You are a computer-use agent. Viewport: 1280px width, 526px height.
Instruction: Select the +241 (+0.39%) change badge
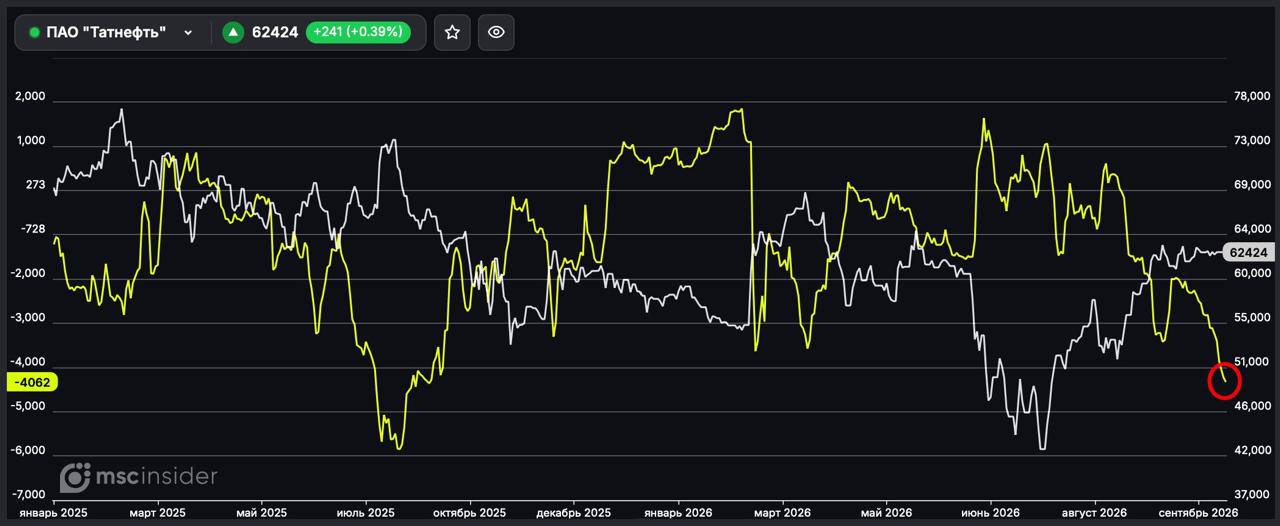pyautogui.click(x=358, y=32)
